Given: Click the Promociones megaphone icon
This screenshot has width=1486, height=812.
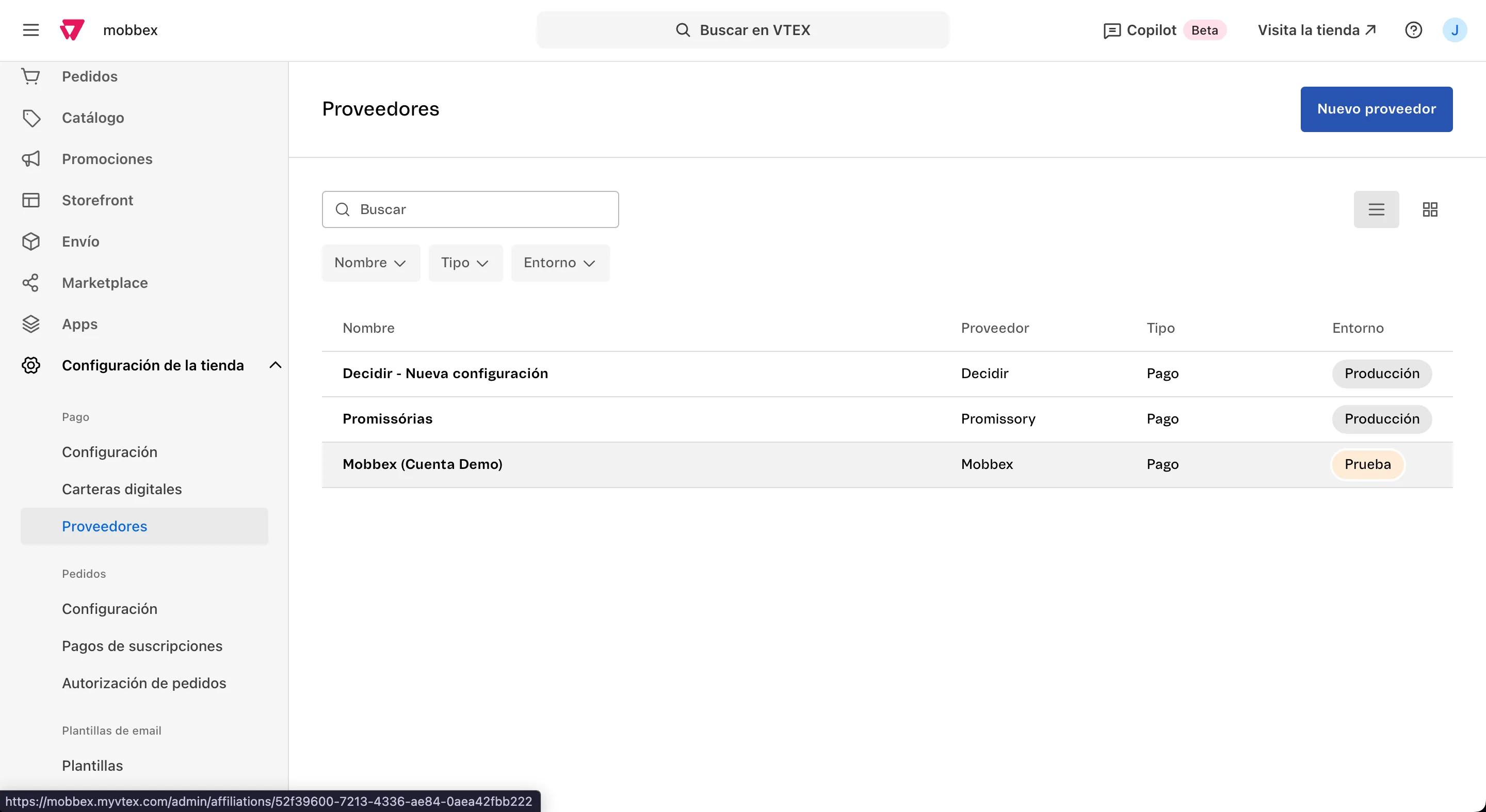Looking at the screenshot, I should point(30,158).
